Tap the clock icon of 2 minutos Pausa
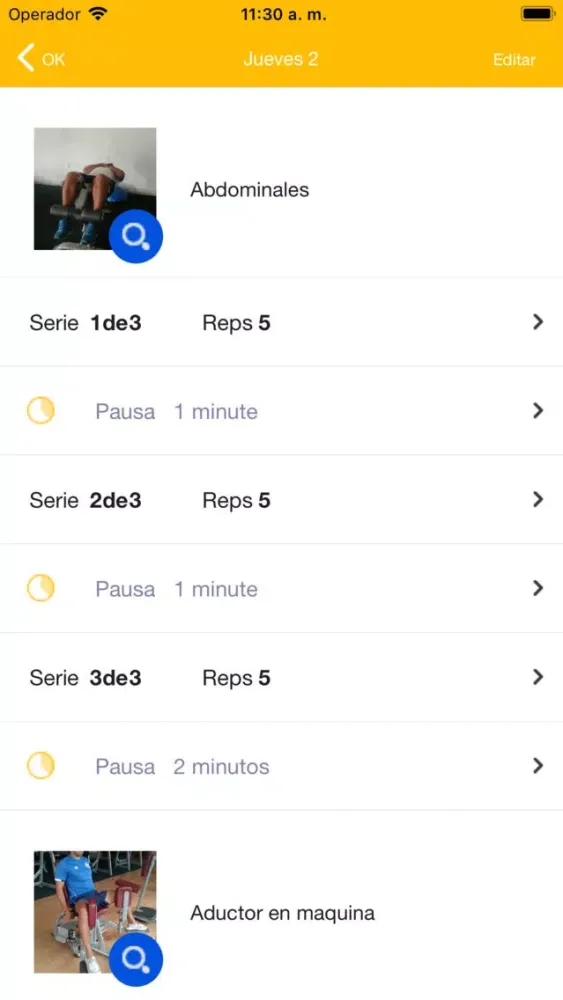This screenshot has height=1000, width=563. [x=40, y=765]
